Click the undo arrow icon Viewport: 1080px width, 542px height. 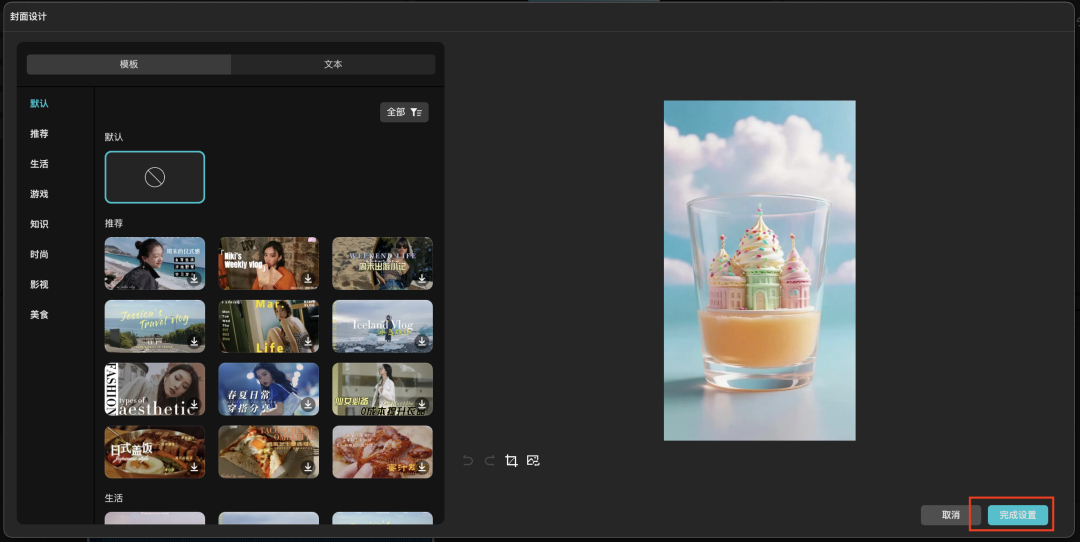pyautogui.click(x=467, y=460)
